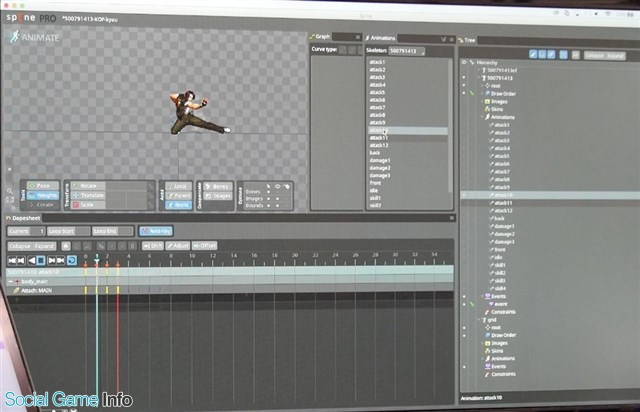Image resolution: width=640 pixels, height=412 pixels.
Task: Toggle visibility dot for Draw Order row
Action: tap(464, 93)
